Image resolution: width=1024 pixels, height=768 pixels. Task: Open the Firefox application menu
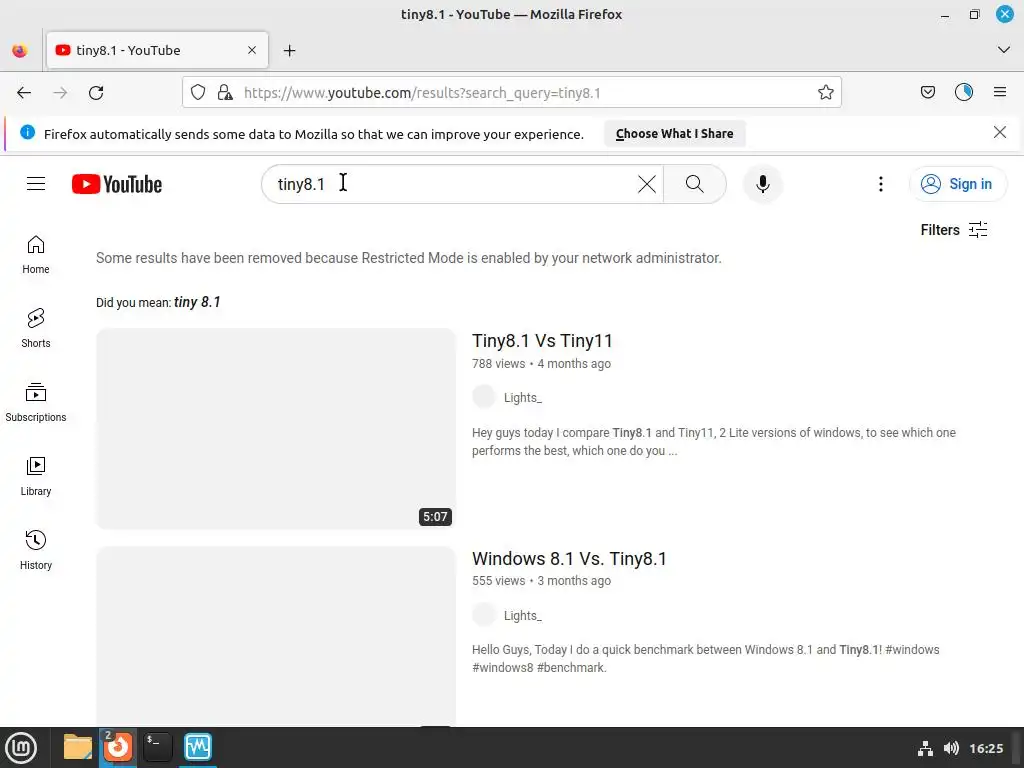tap(999, 93)
